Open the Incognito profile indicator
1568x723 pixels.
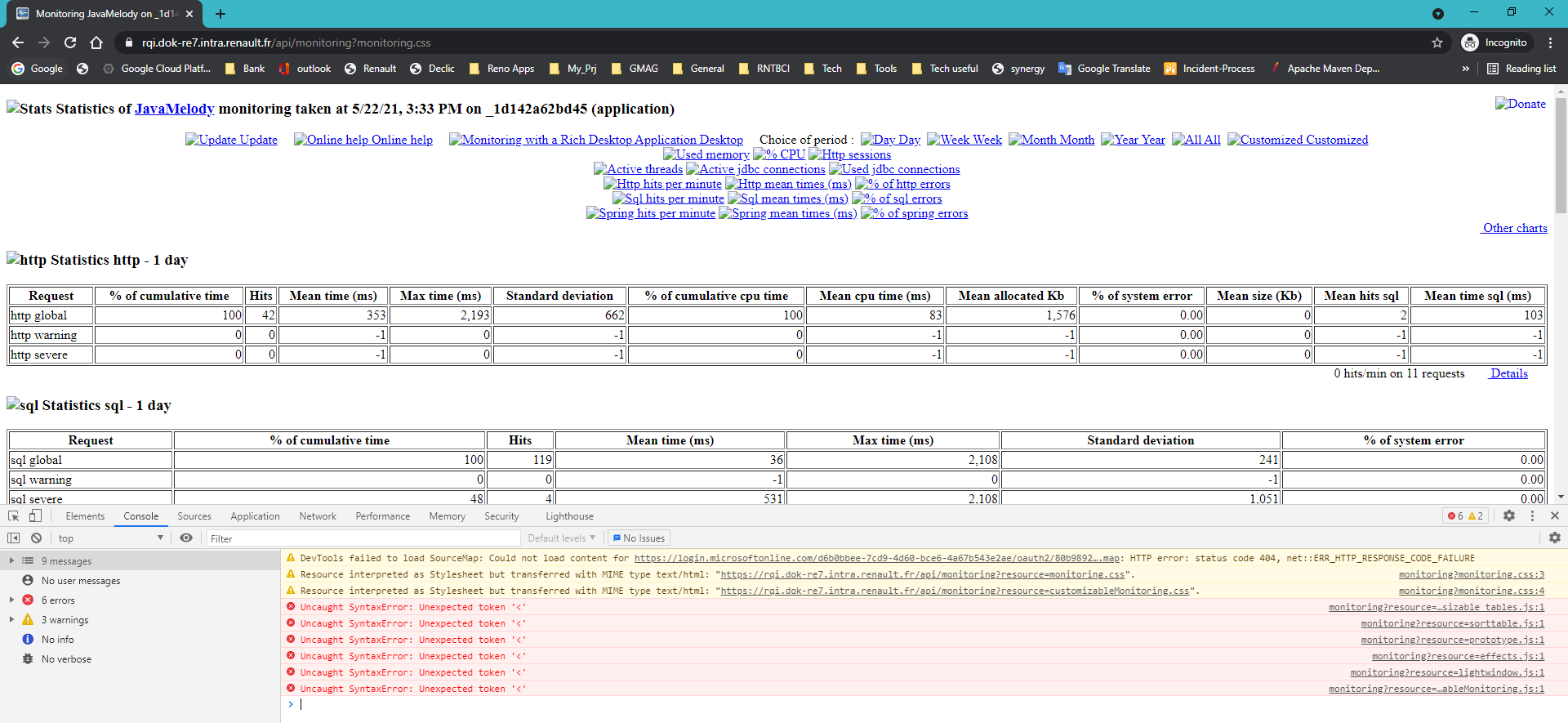click(1495, 42)
